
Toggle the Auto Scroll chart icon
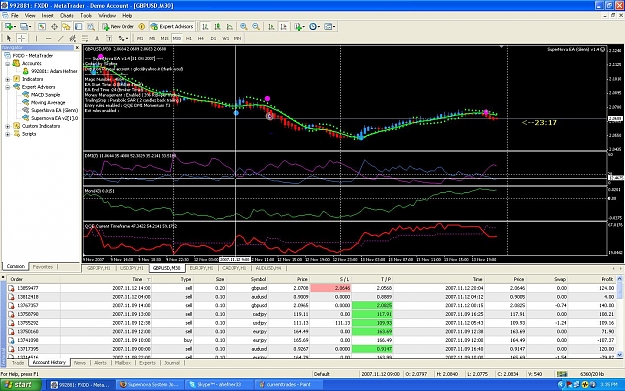271,27
